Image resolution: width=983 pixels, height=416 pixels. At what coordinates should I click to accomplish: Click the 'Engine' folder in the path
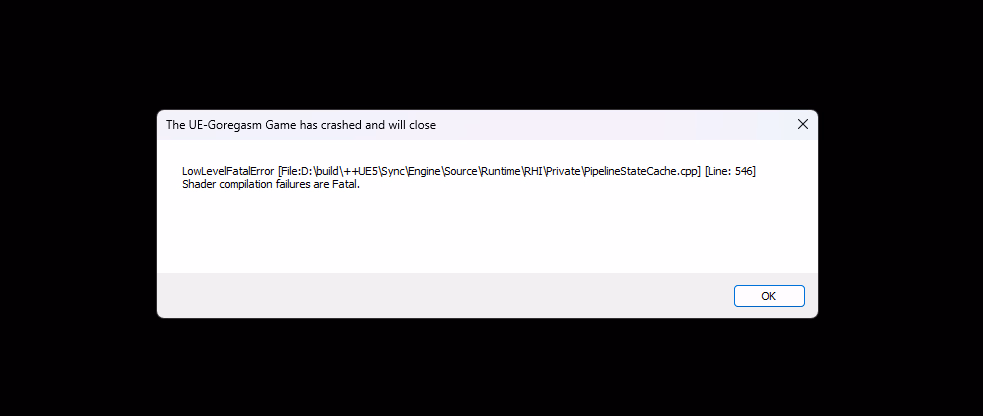[426, 172]
